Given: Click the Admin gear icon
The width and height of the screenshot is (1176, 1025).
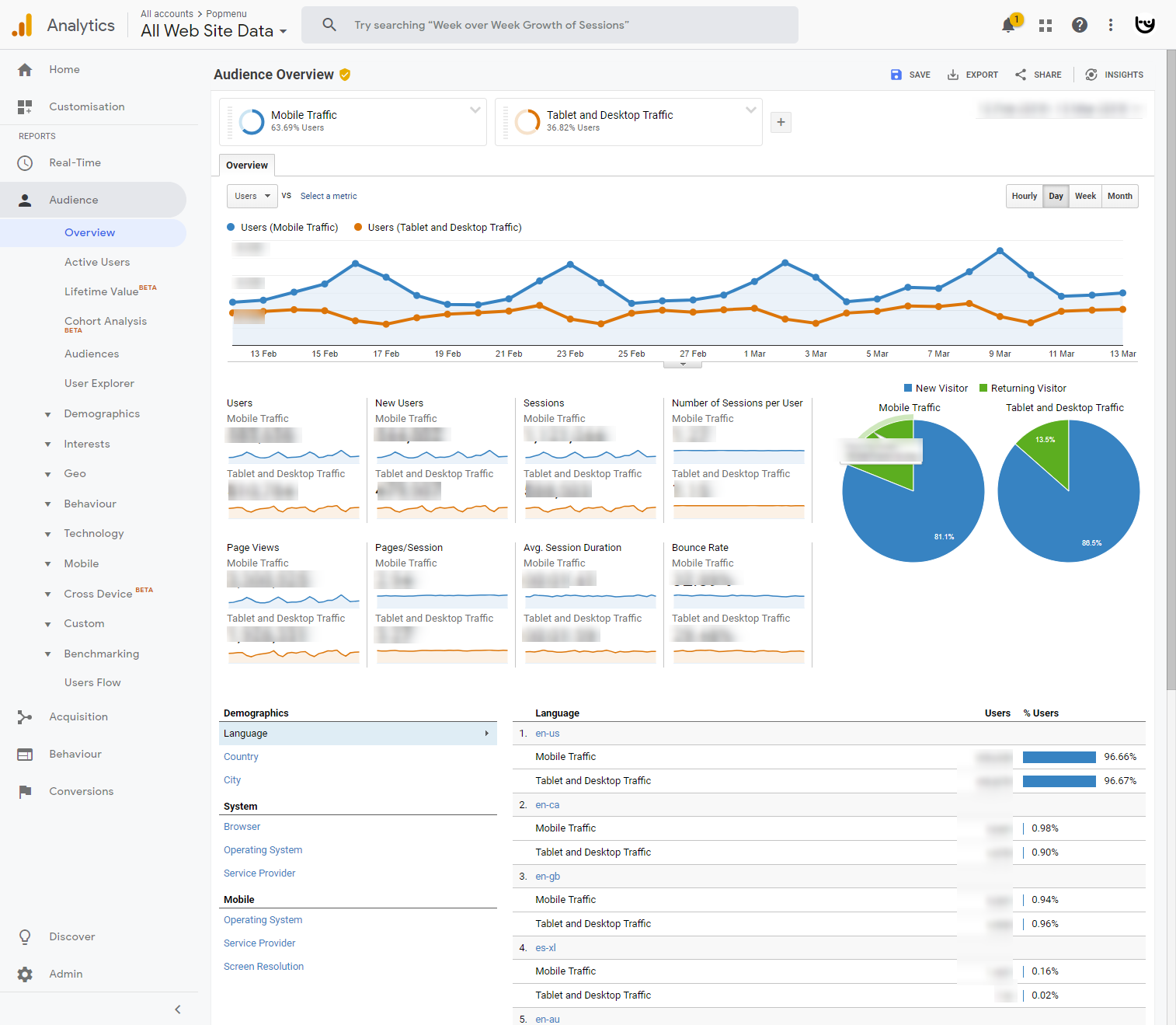Looking at the screenshot, I should (25, 974).
